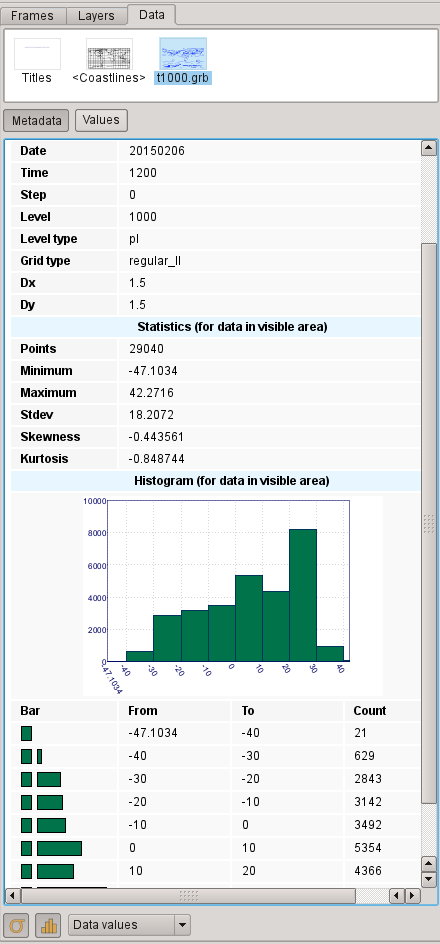Toggle the statistics sigma icon button
The image size is (440, 944).
tap(16, 925)
